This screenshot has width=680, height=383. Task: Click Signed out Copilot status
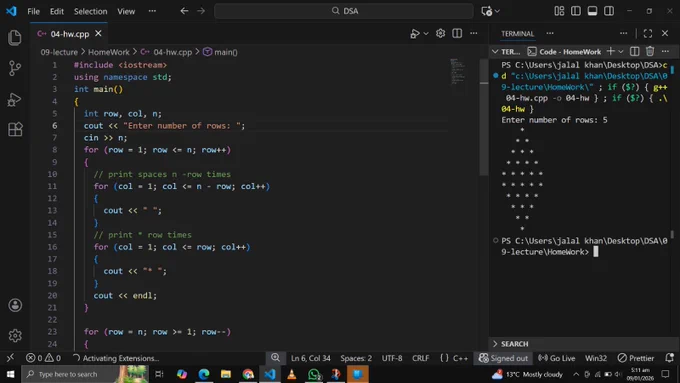coord(503,358)
